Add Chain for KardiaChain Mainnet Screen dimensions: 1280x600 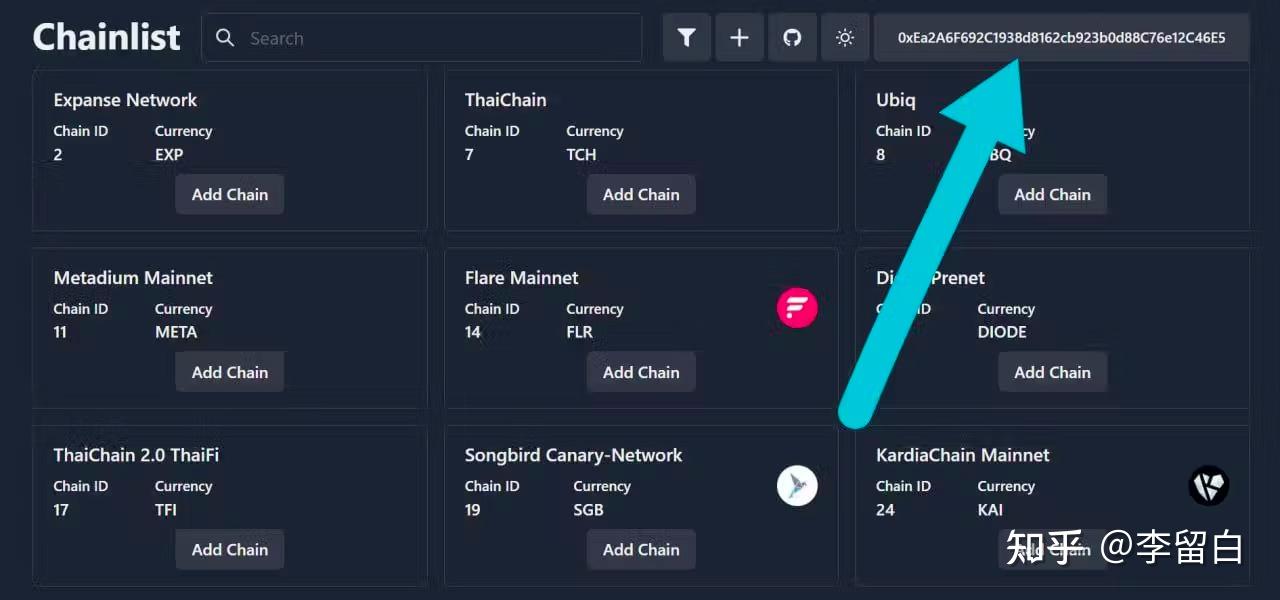click(x=1052, y=549)
